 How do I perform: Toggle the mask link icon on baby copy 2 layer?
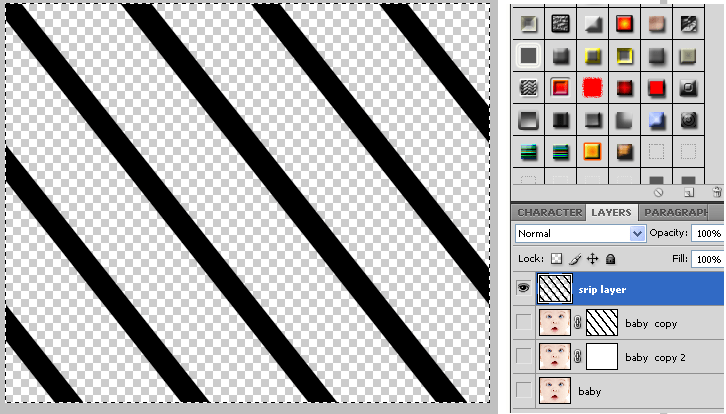578,357
